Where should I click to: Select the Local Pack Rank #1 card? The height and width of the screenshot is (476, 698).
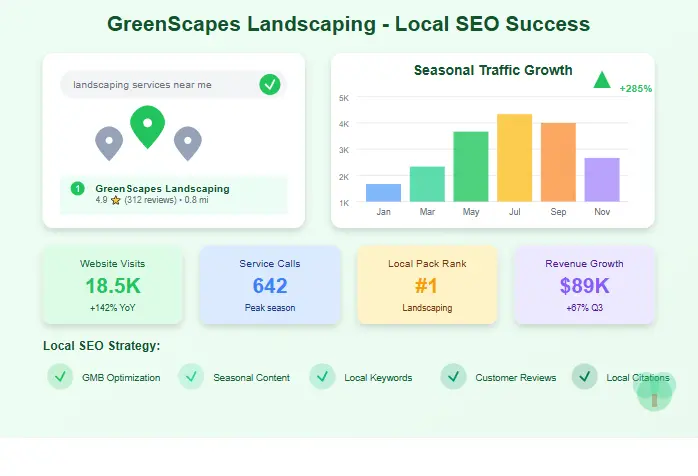tap(427, 285)
